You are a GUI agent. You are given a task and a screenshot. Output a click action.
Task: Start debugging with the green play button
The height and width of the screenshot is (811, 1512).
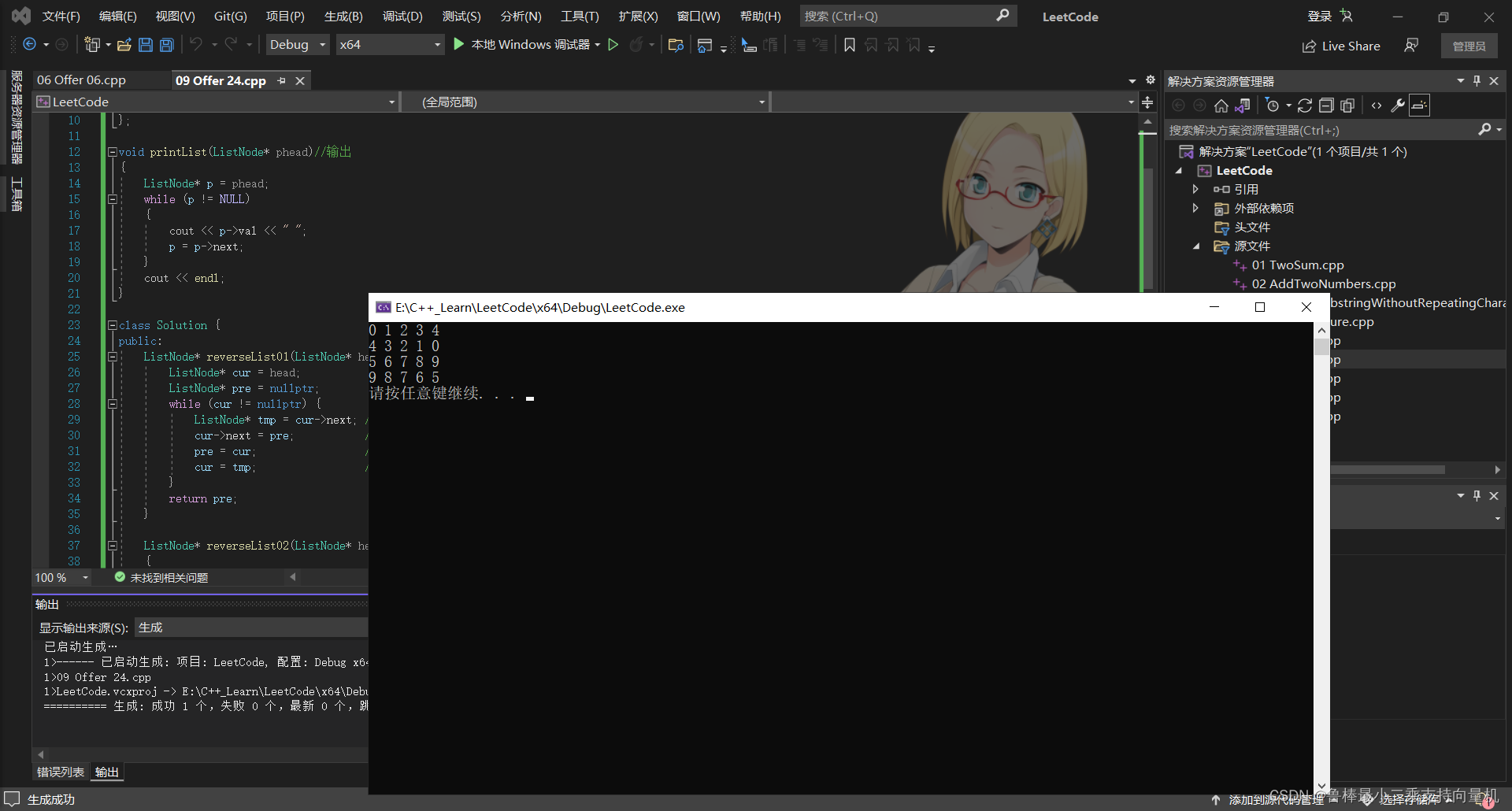[x=459, y=45]
